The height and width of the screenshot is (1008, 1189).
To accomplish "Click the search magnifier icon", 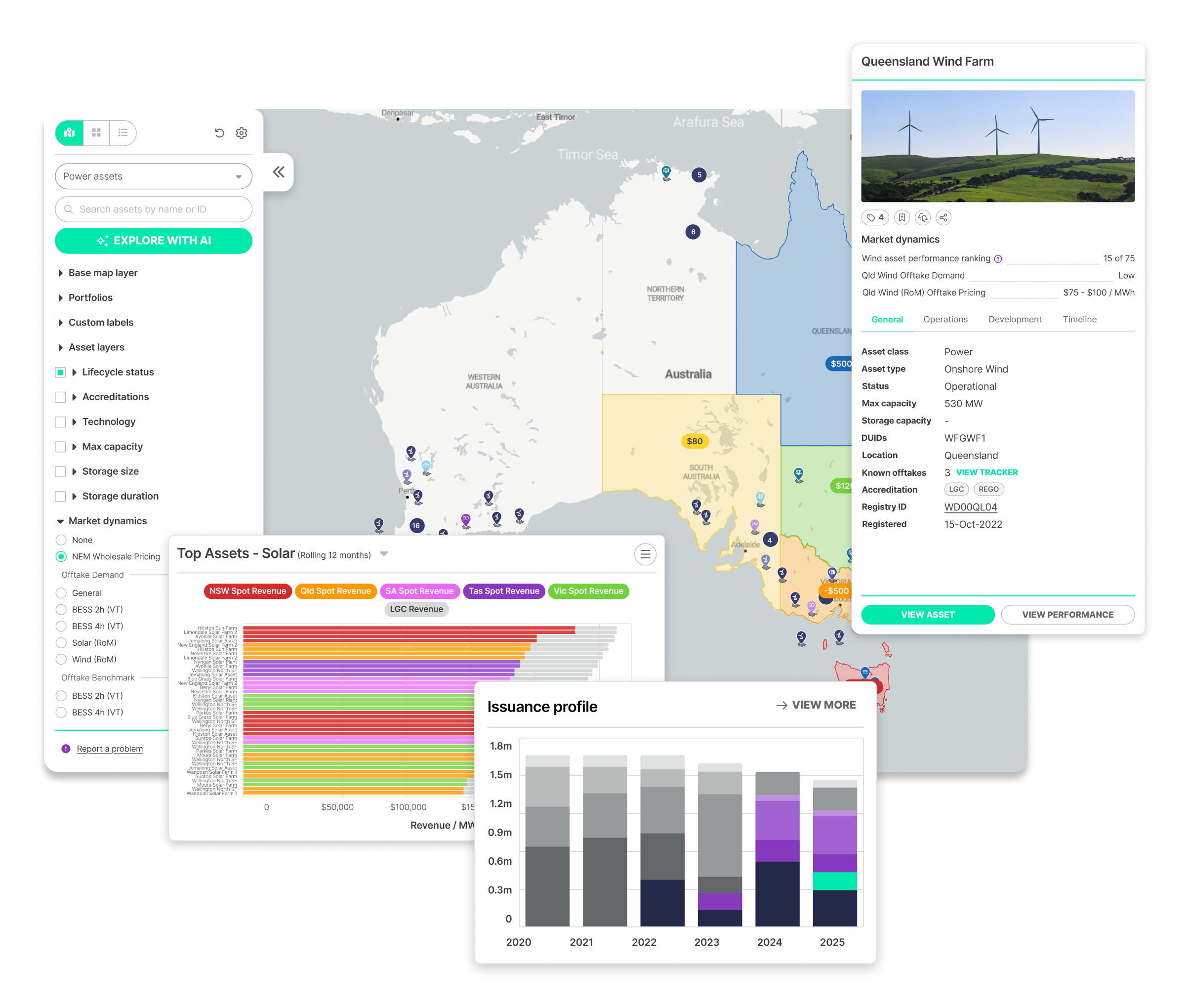I will click(x=69, y=209).
